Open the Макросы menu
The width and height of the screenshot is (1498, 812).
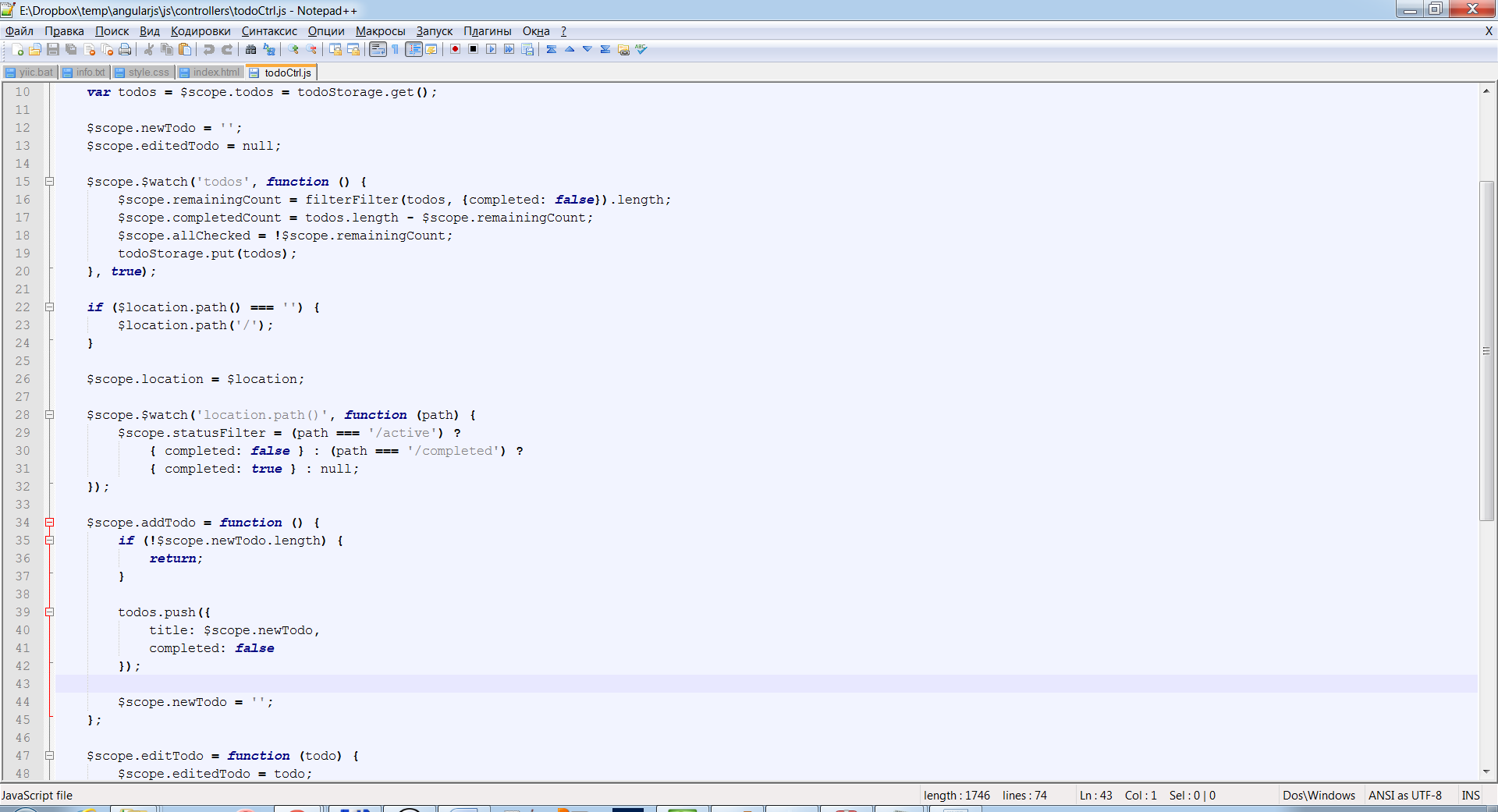point(381,31)
